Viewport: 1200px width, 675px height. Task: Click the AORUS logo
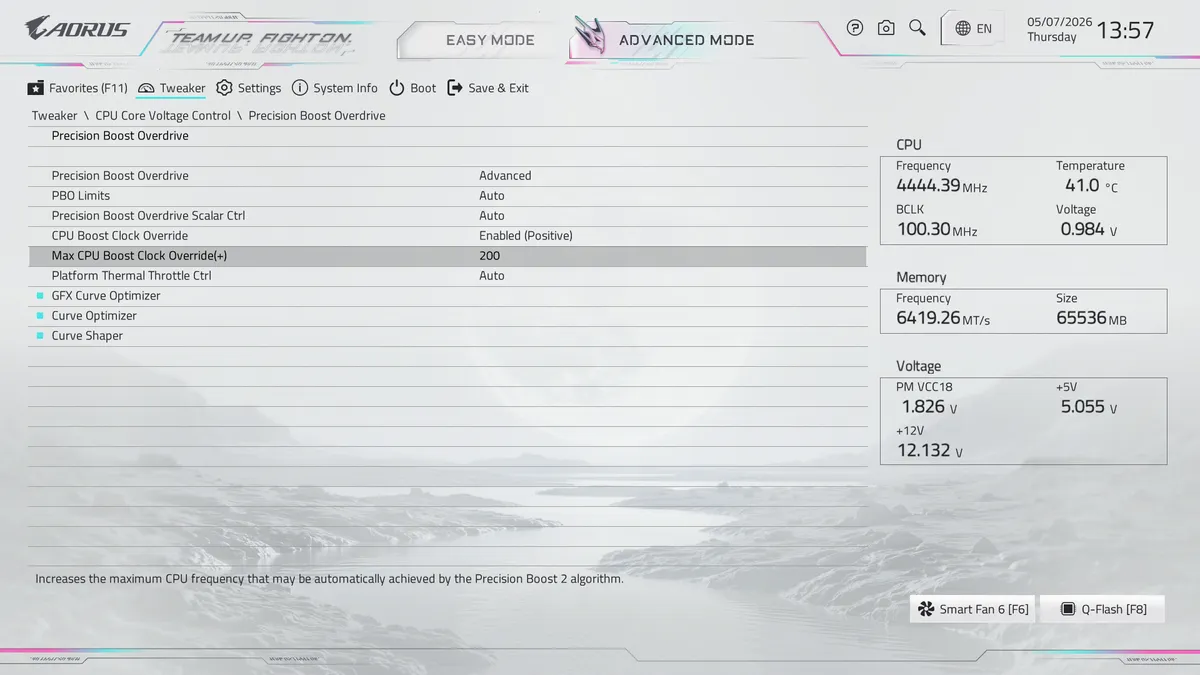coord(77,28)
